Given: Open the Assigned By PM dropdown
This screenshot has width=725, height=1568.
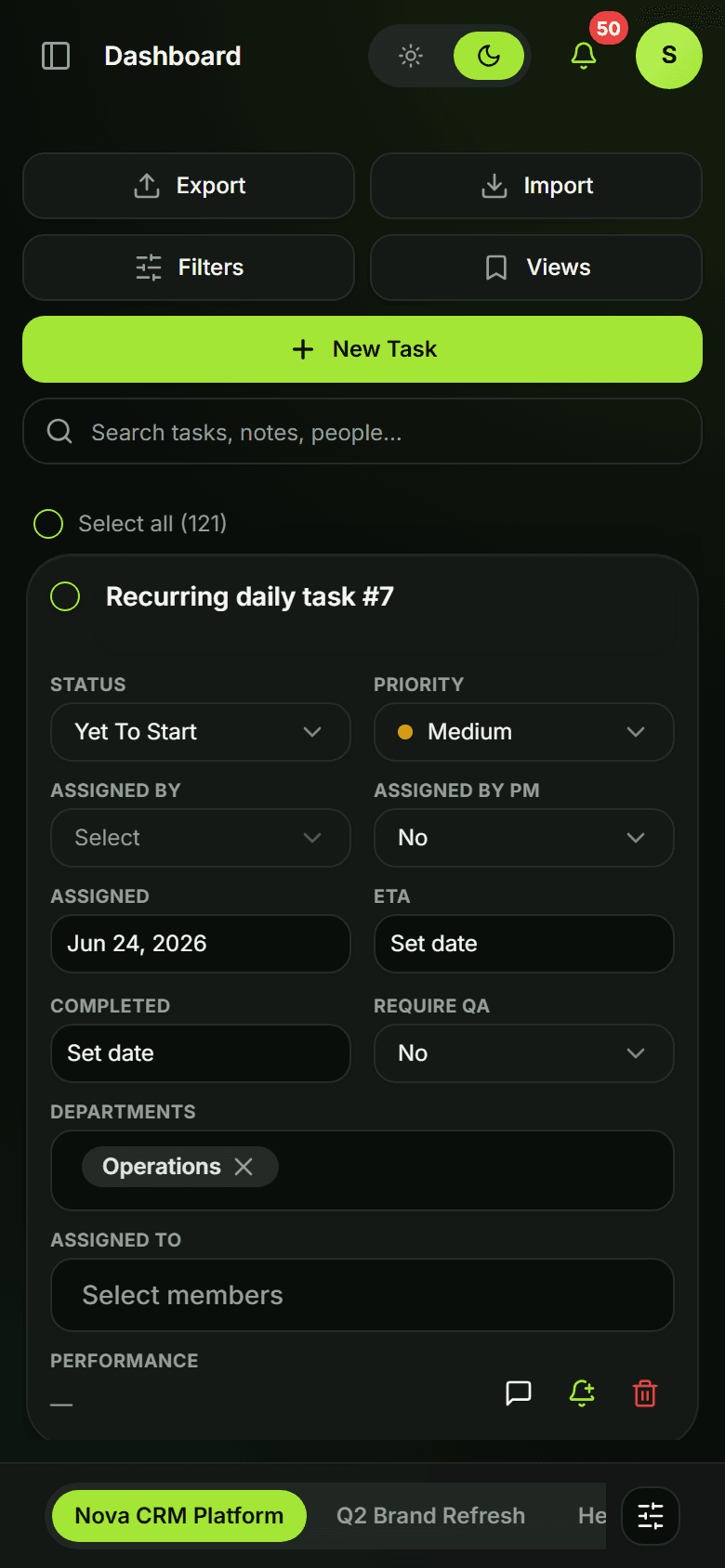Looking at the screenshot, I should (524, 838).
